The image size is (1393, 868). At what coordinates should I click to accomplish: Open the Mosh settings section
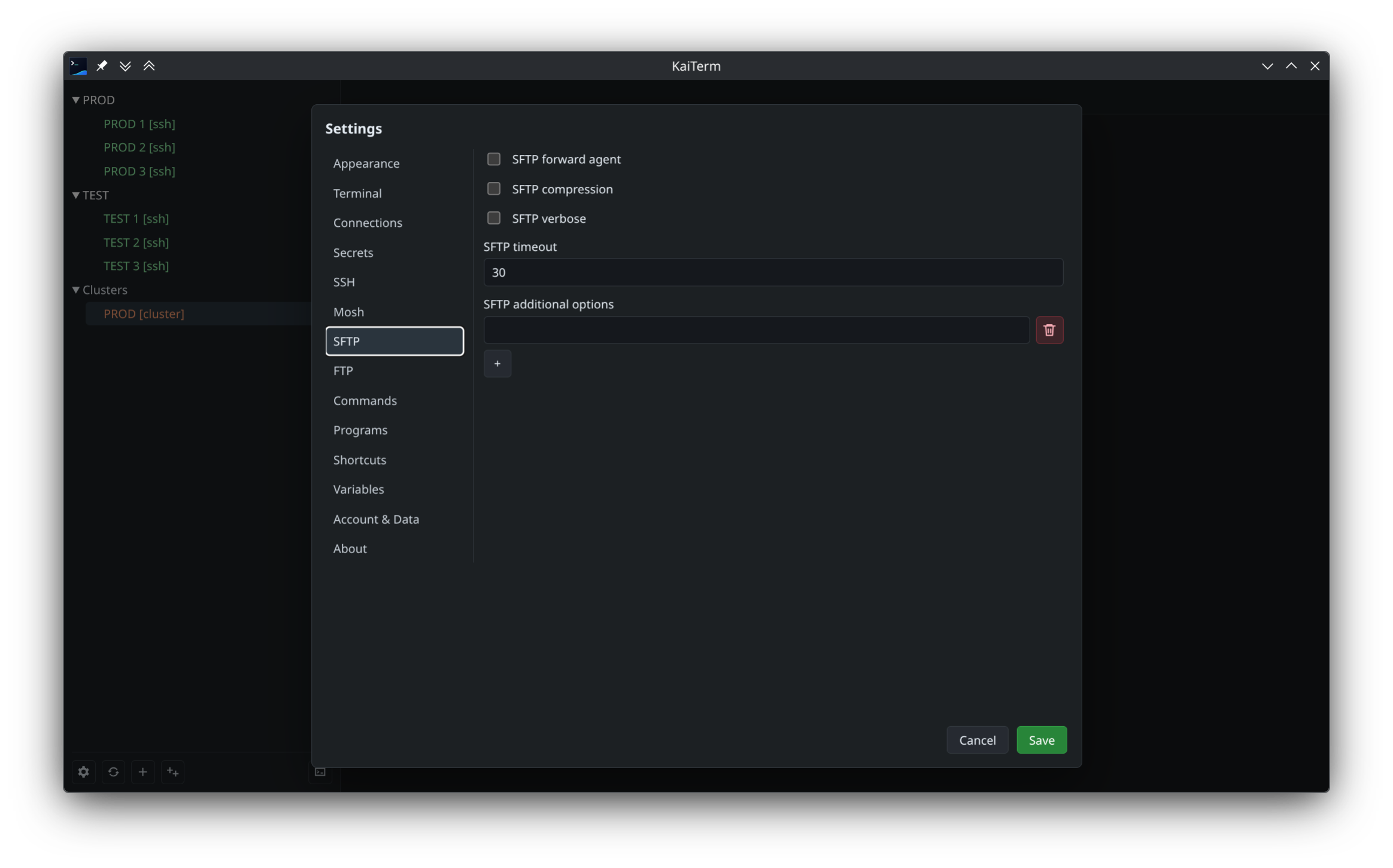click(394, 312)
